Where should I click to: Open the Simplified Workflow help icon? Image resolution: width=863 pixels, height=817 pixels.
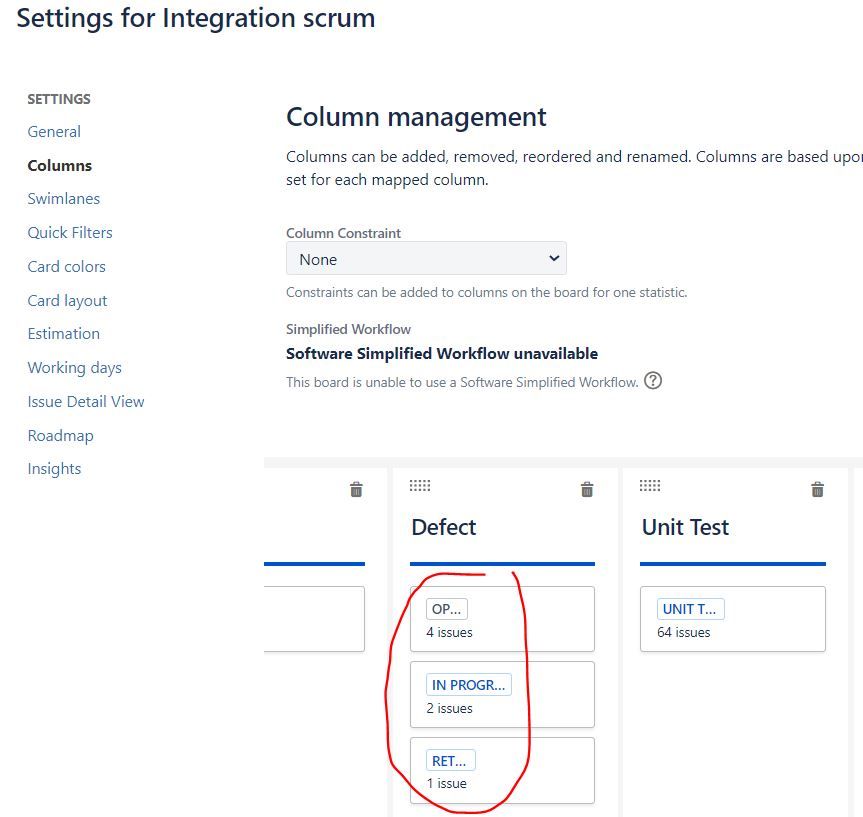[x=653, y=380]
